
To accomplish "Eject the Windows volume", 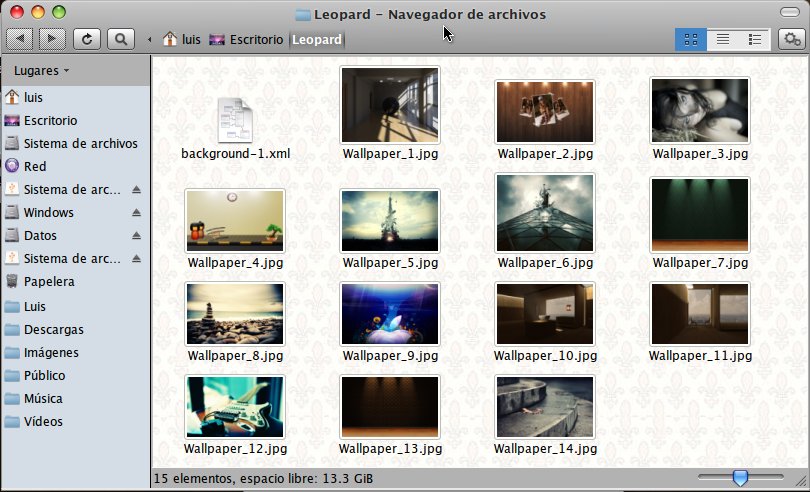I will (136, 212).
